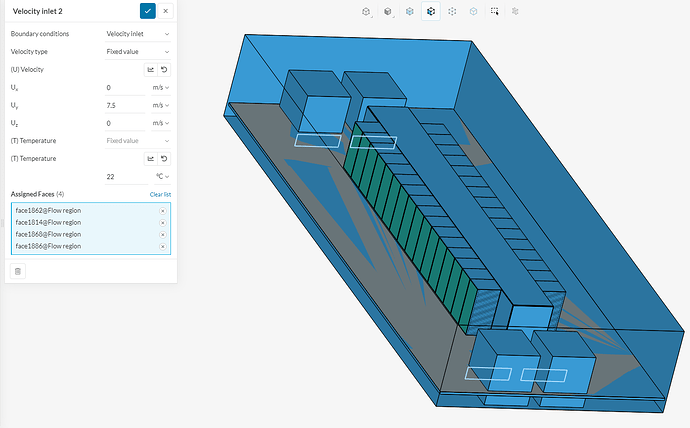Remove face1862@Flow region from list
Screen dimensions: 690x428
point(162,212)
